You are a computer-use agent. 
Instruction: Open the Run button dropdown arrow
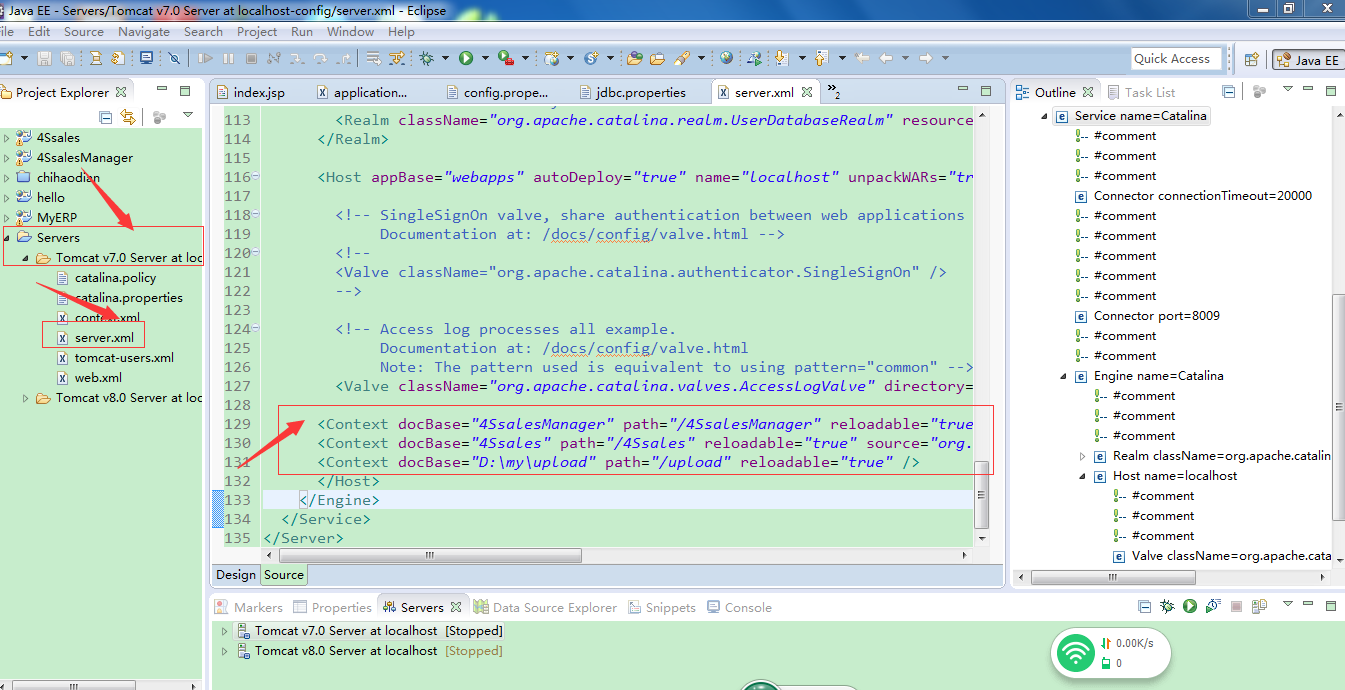click(485, 58)
